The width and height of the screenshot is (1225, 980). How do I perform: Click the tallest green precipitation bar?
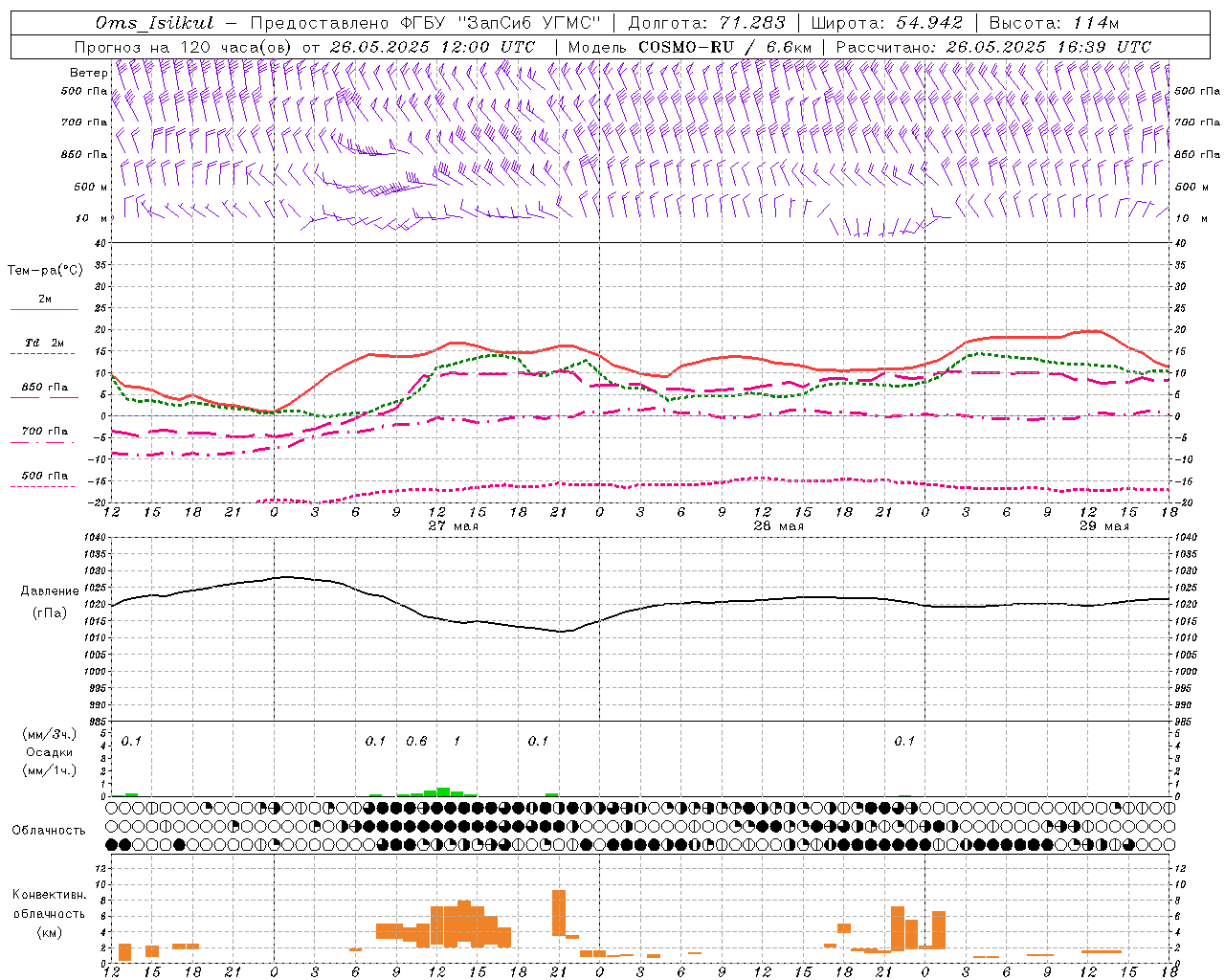[x=443, y=791]
